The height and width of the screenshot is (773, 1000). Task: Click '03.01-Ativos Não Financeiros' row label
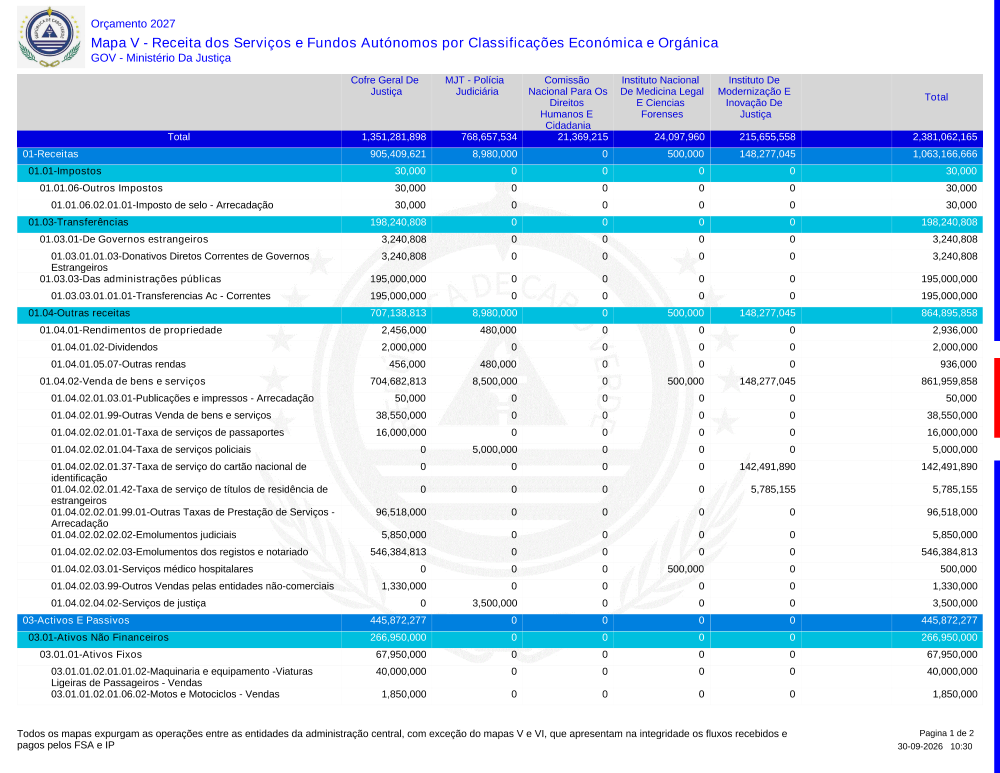point(98,638)
